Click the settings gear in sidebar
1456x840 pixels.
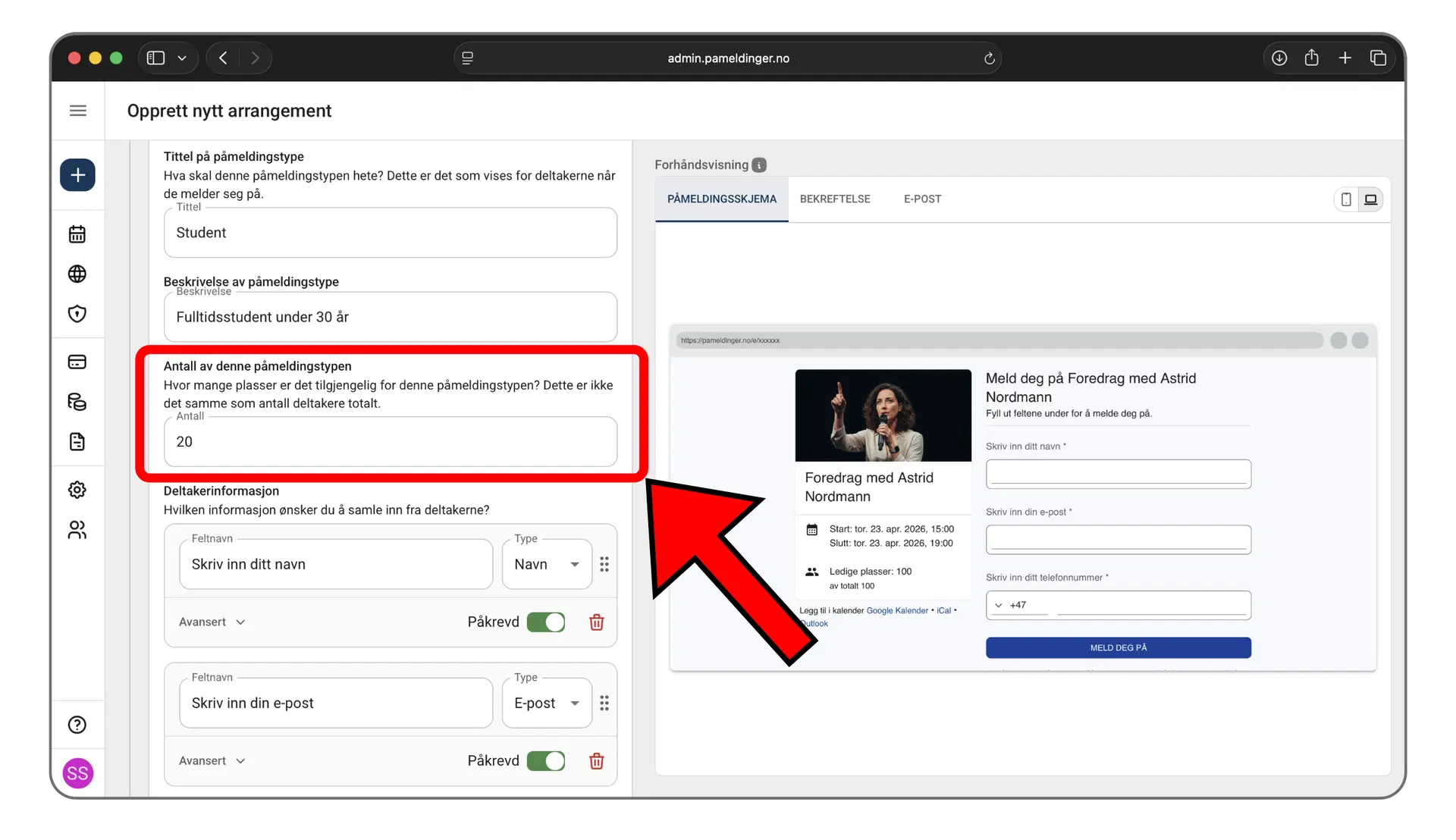77,490
